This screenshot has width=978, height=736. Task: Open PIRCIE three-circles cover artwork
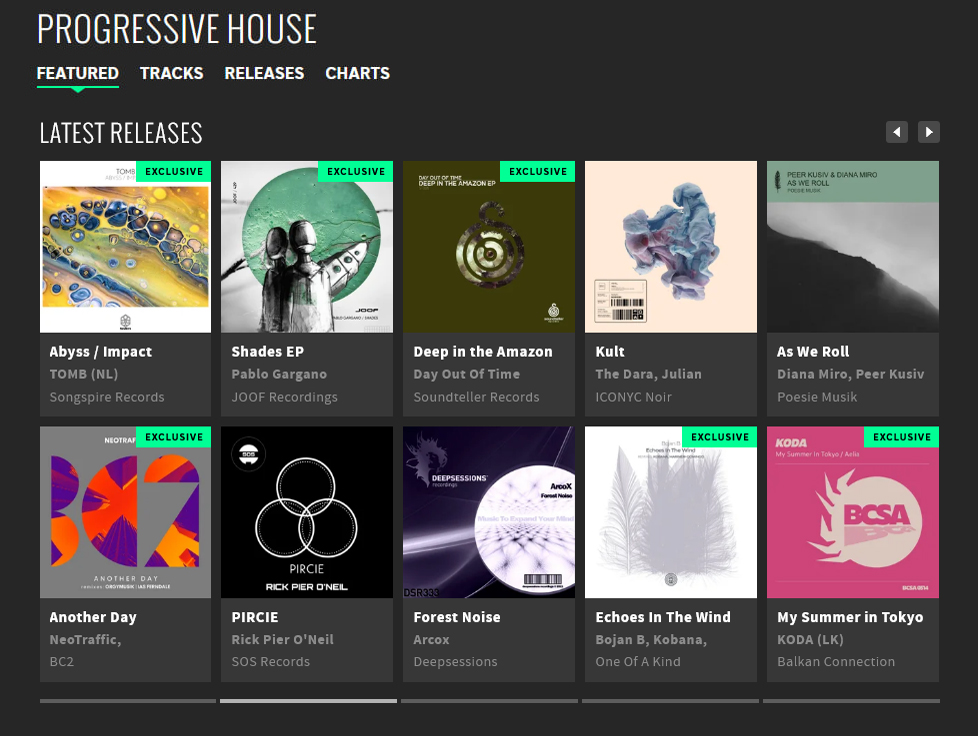307,512
